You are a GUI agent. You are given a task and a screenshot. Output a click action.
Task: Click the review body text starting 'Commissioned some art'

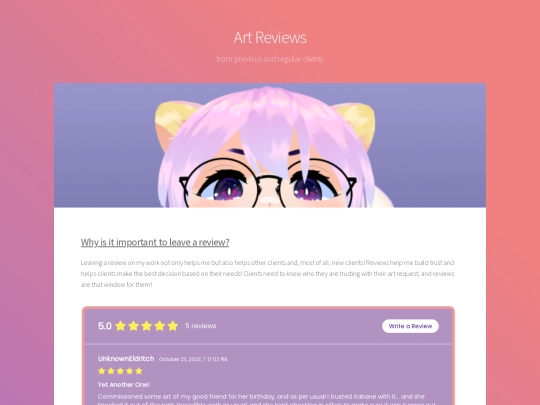coord(267,400)
